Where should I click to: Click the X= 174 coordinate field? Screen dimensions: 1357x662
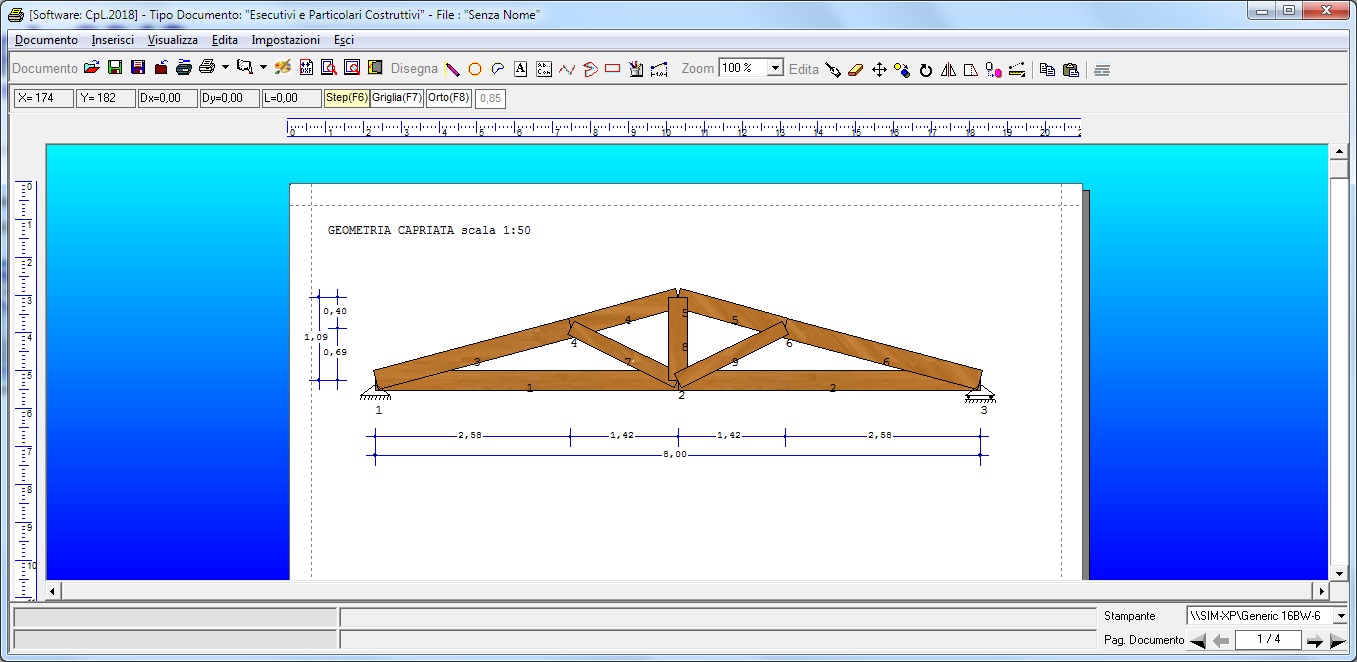pos(44,98)
